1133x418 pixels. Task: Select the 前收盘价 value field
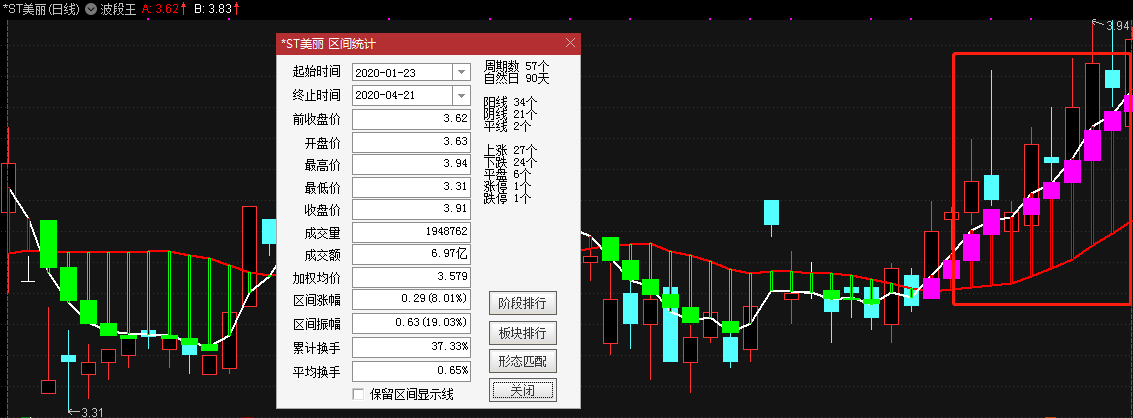pyautogui.click(x=411, y=119)
